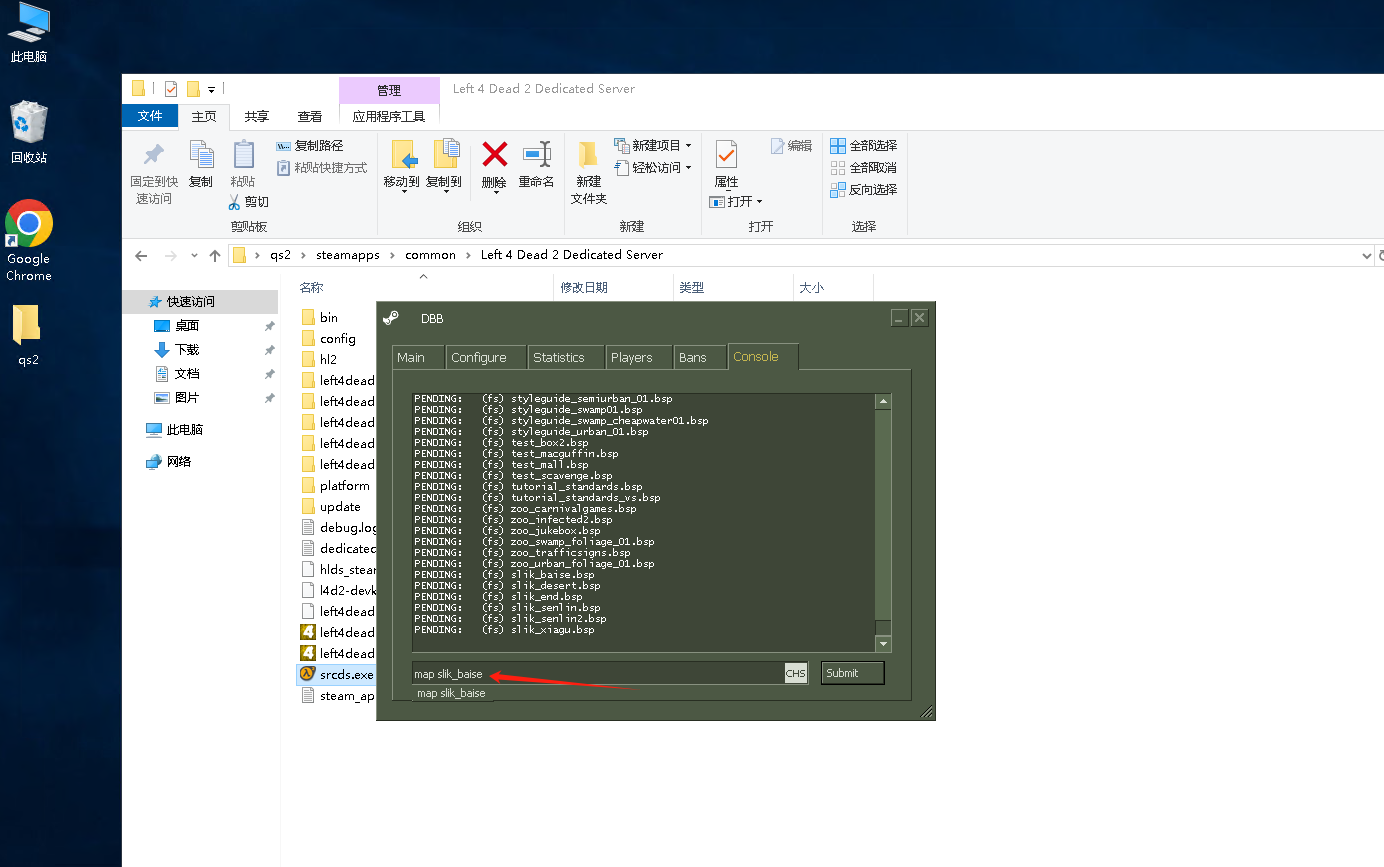Click Select none in ribbon
This screenshot has width=1384, height=867.
click(x=864, y=168)
